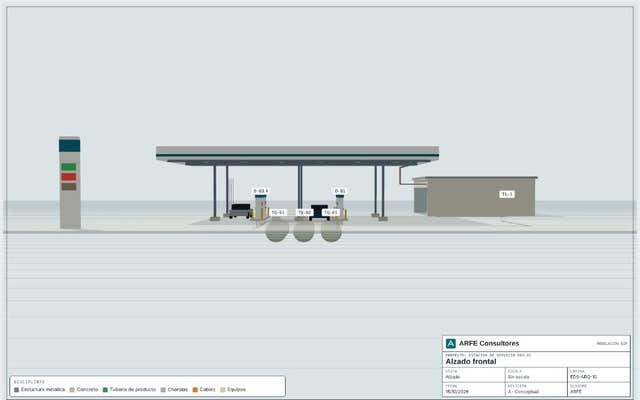Click the TK-02 tank label

click(304, 213)
